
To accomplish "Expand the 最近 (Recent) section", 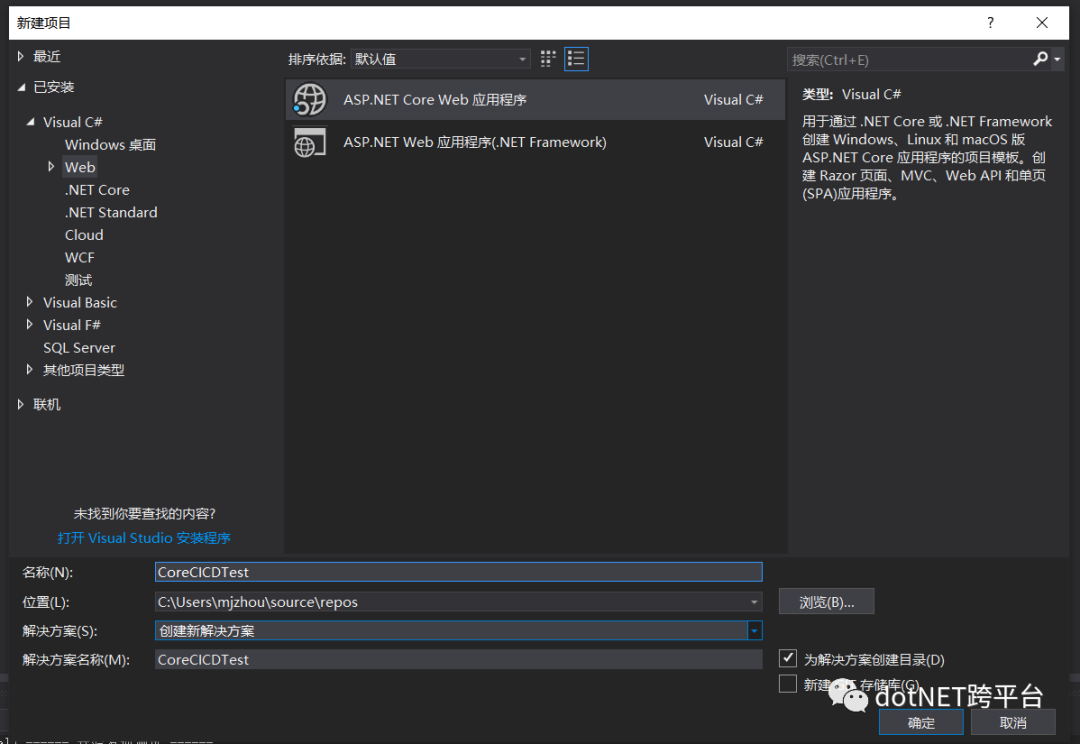I will click(21, 56).
